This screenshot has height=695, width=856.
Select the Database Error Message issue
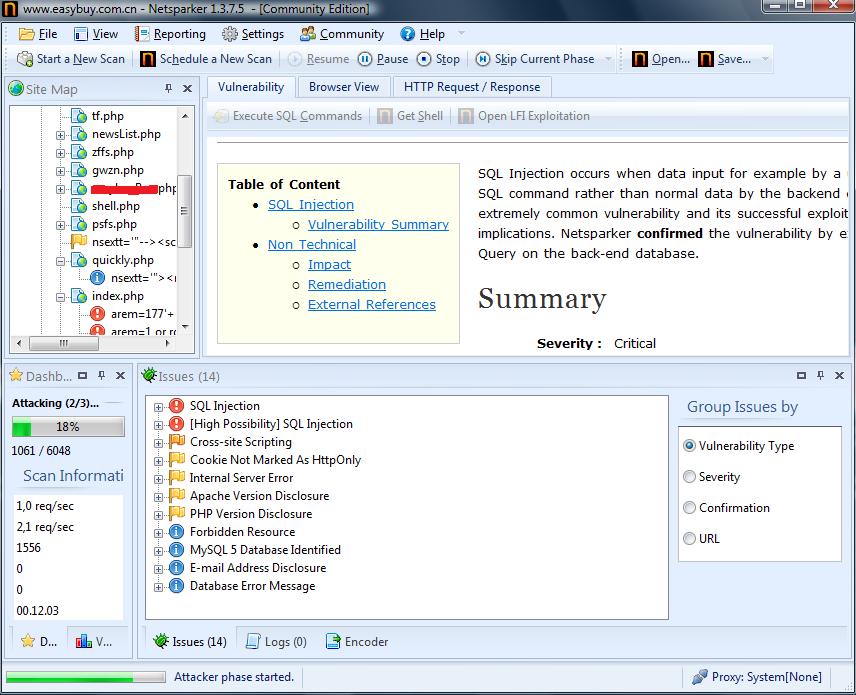[x=252, y=586]
